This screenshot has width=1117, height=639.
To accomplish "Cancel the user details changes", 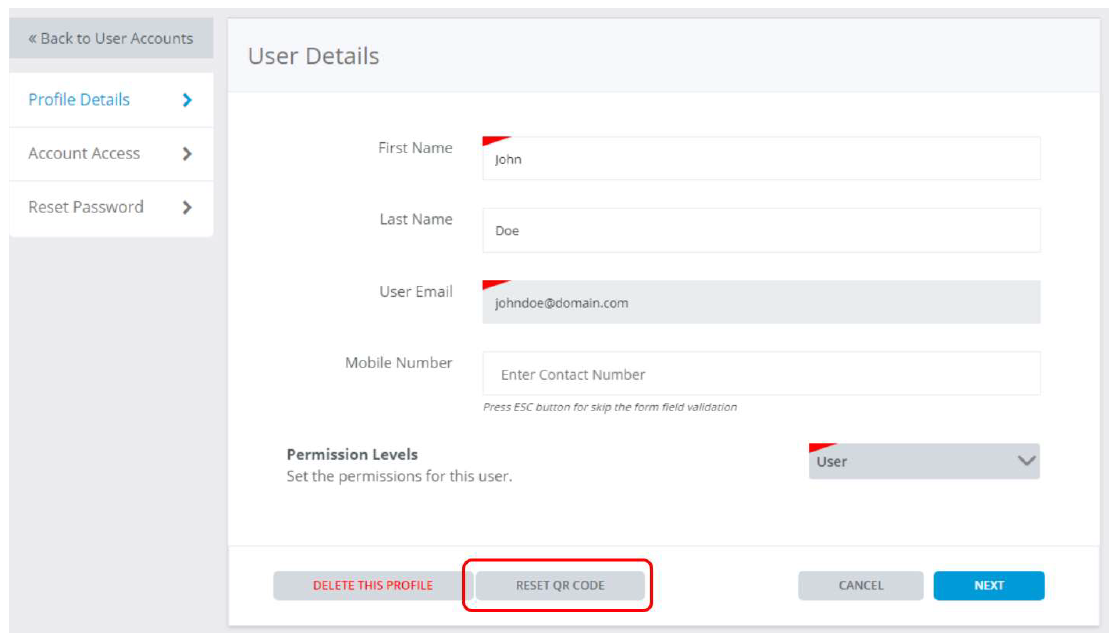I will coord(860,586).
